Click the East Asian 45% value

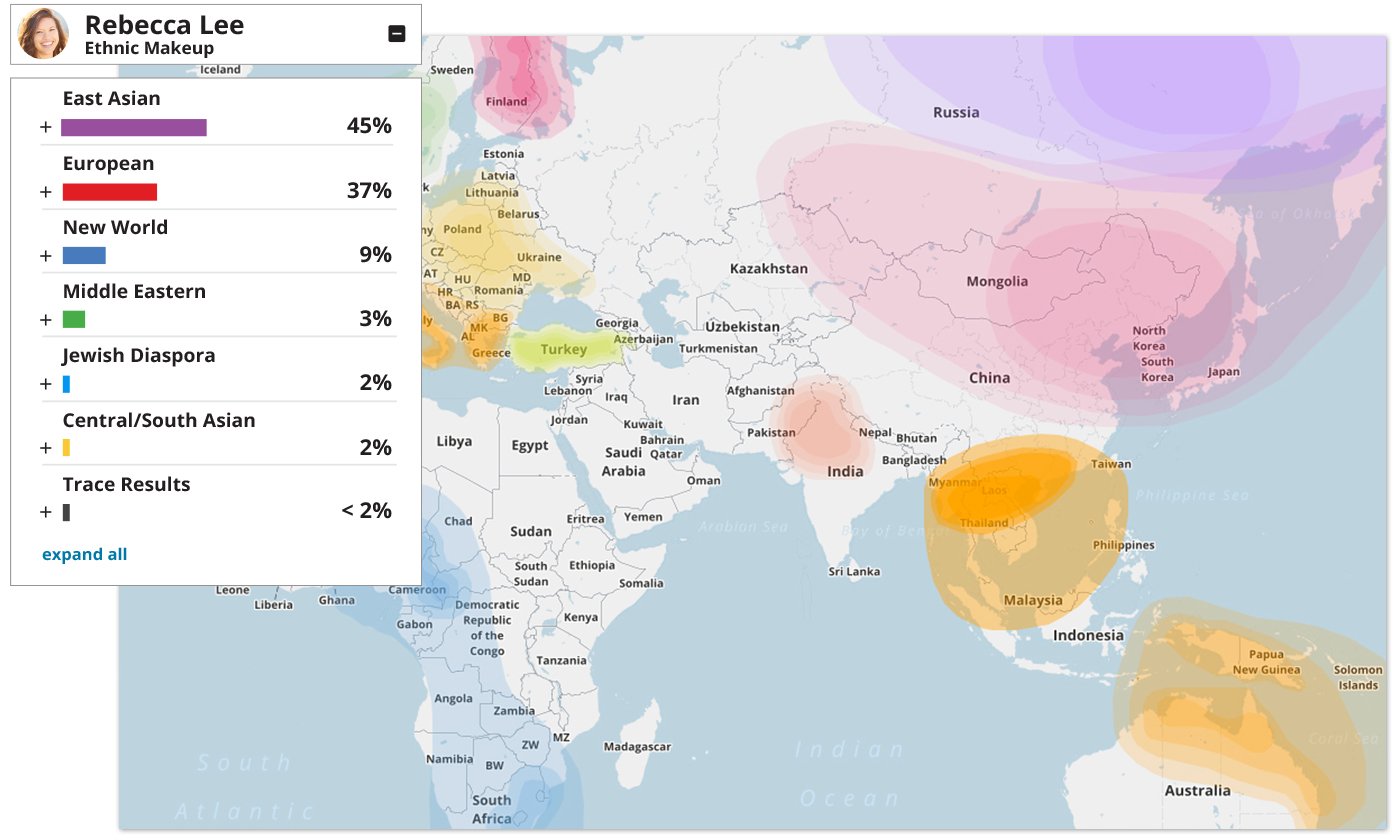[x=369, y=126]
